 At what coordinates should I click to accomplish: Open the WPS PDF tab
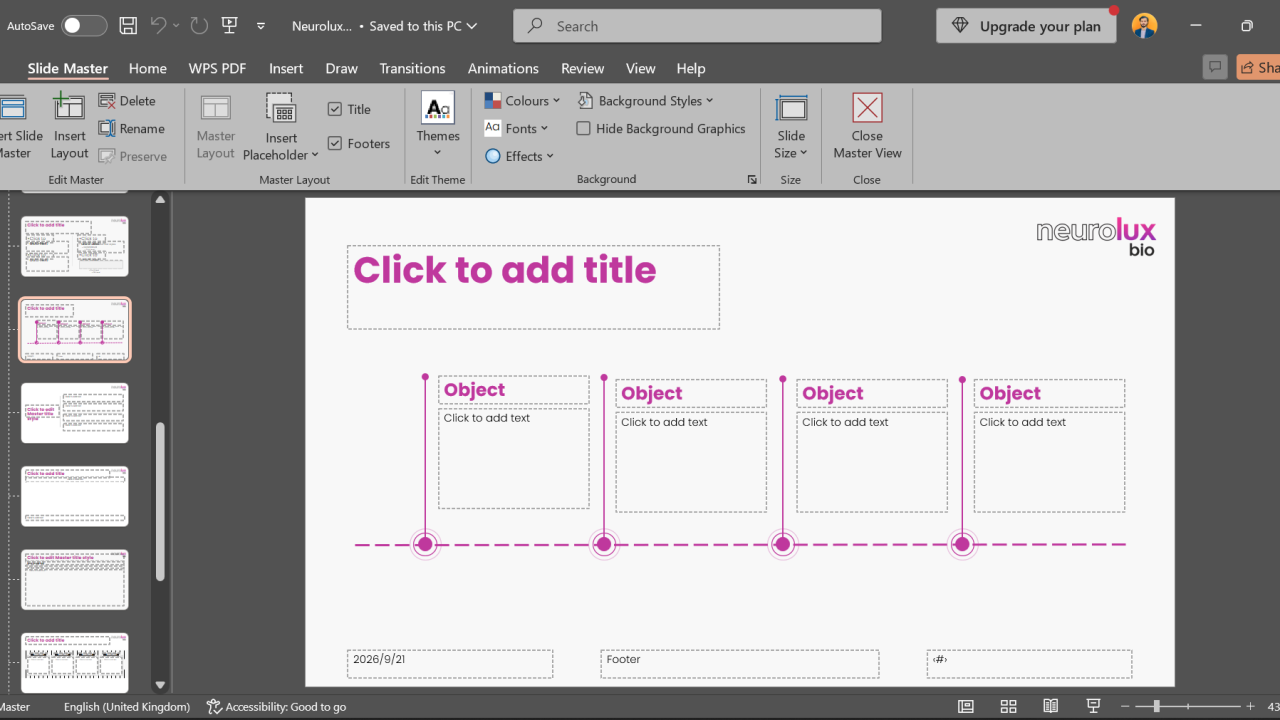coord(217,68)
